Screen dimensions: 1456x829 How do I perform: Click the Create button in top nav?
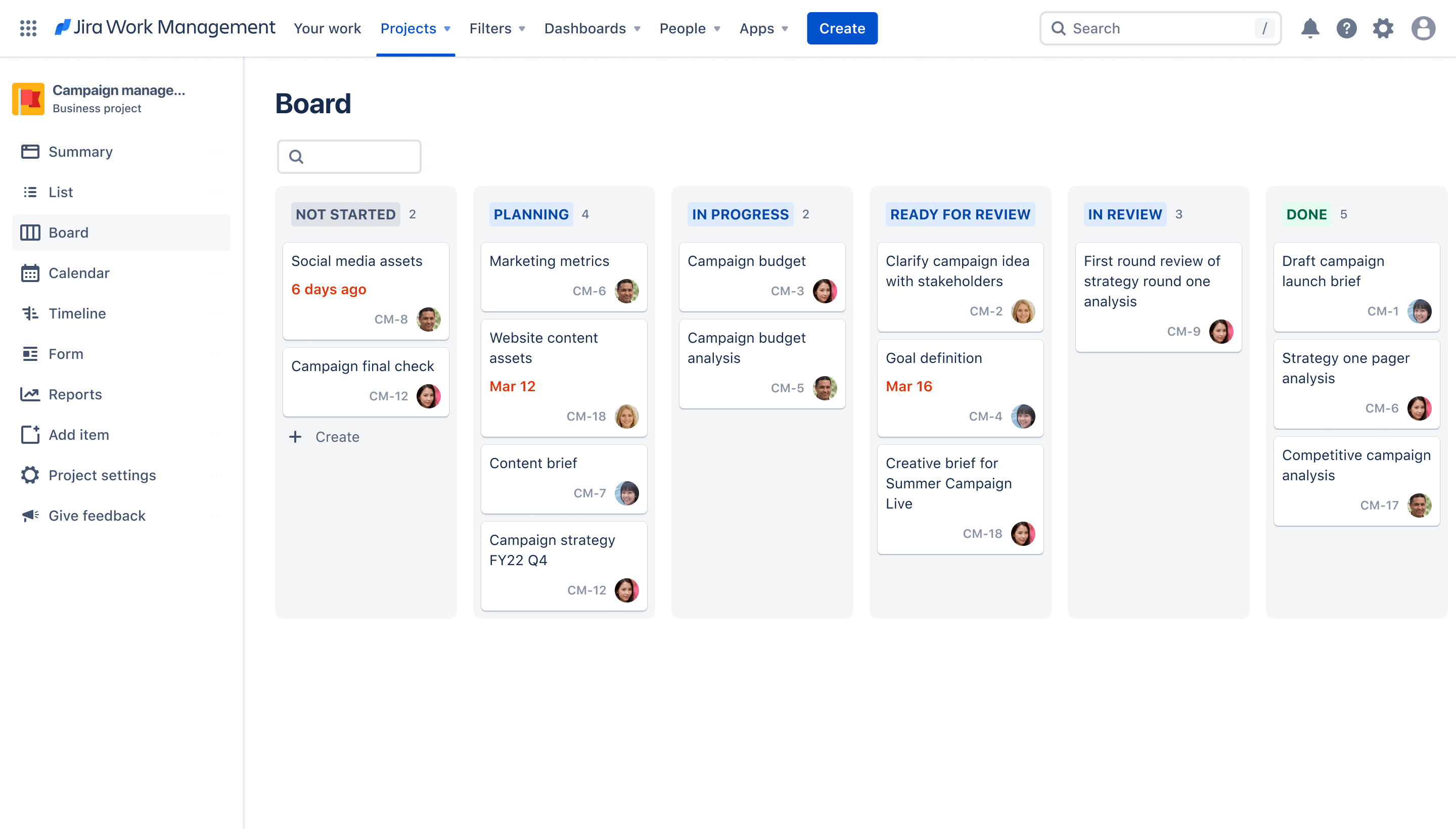point(842,28)
